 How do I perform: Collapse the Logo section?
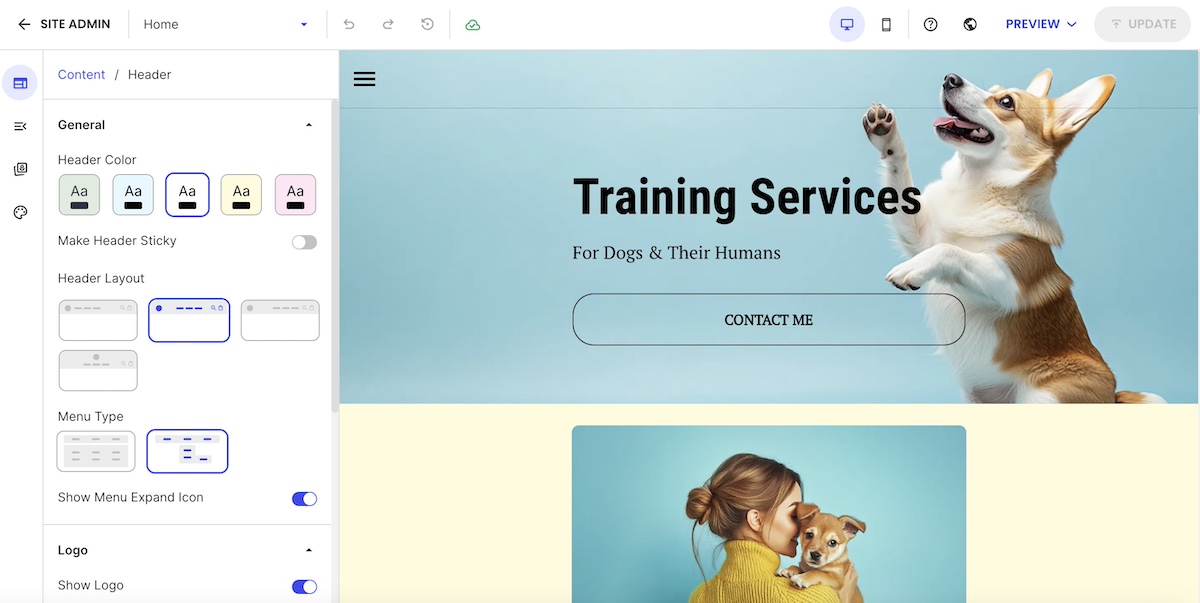pos(308,550)
